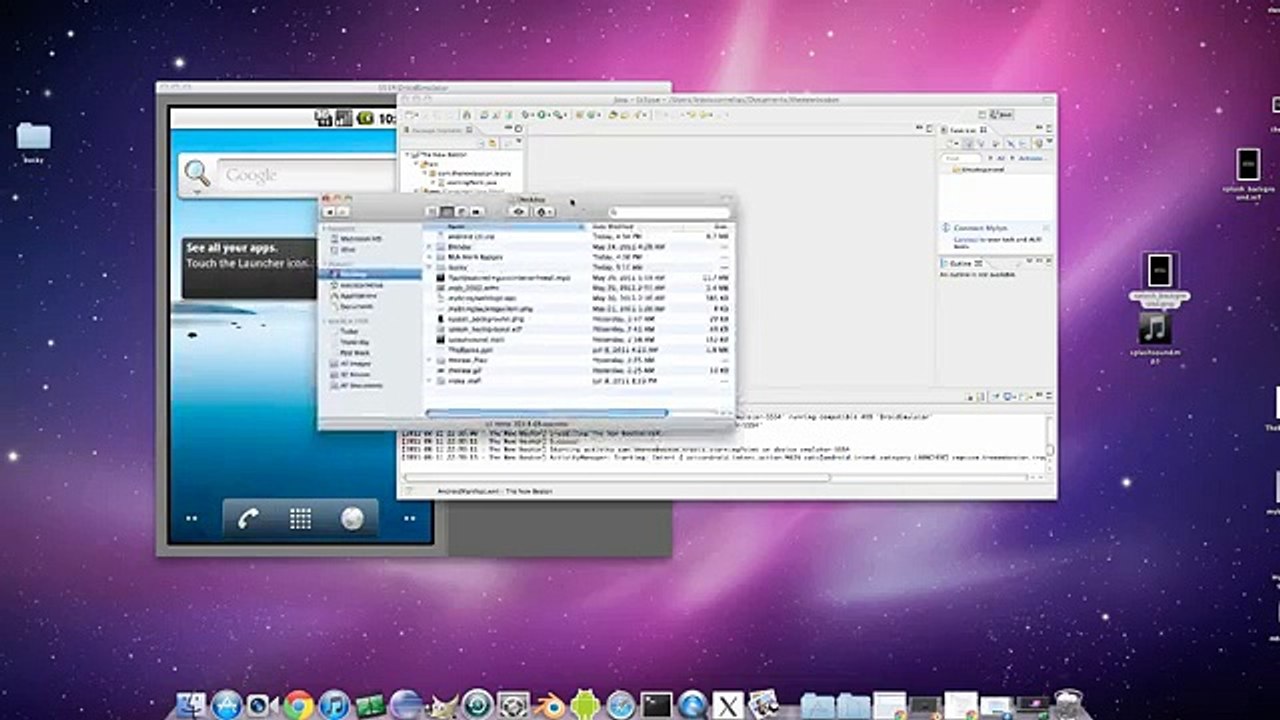This screenshot has width=1280, height=720.
Task: Collapse The New Boston project in Package Explorer
Action: click(x=407, y=155)
